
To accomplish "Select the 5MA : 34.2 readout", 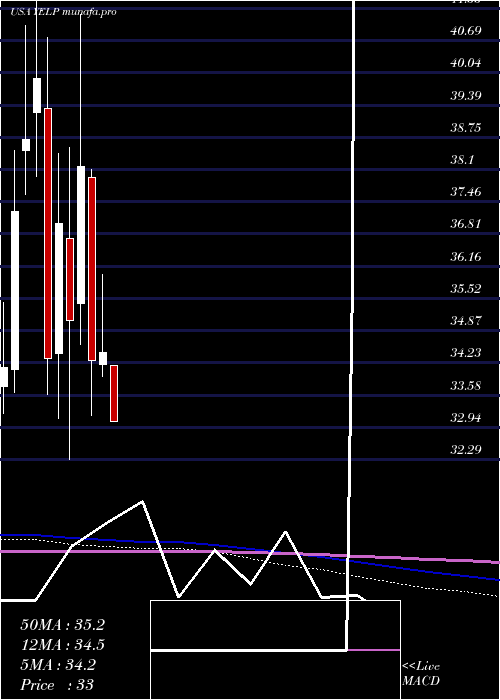I will [58, 665].
